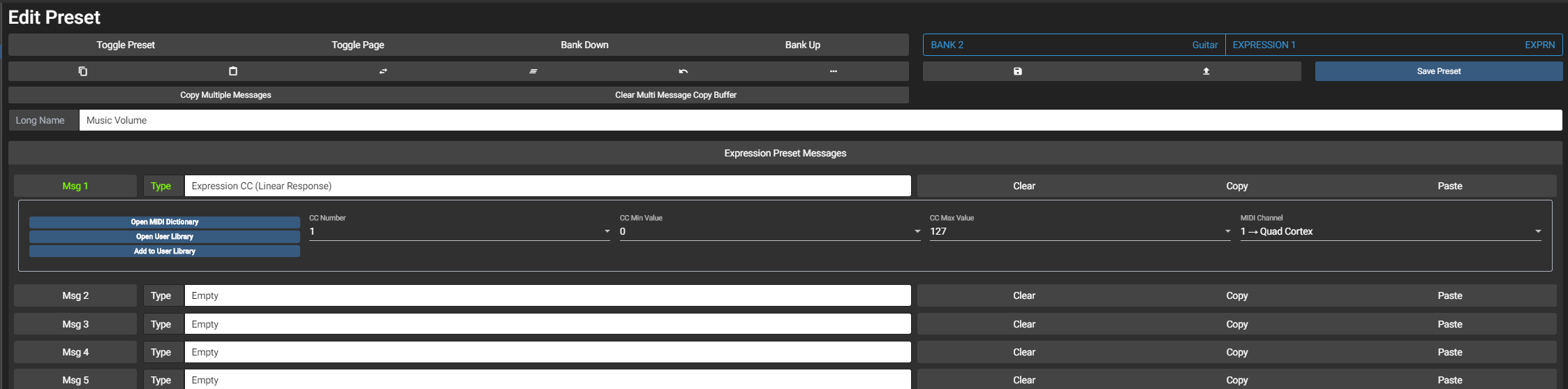Open the MIDI Dictionary
This screenshot has height=389, width=1568.
tap(165, 222)
